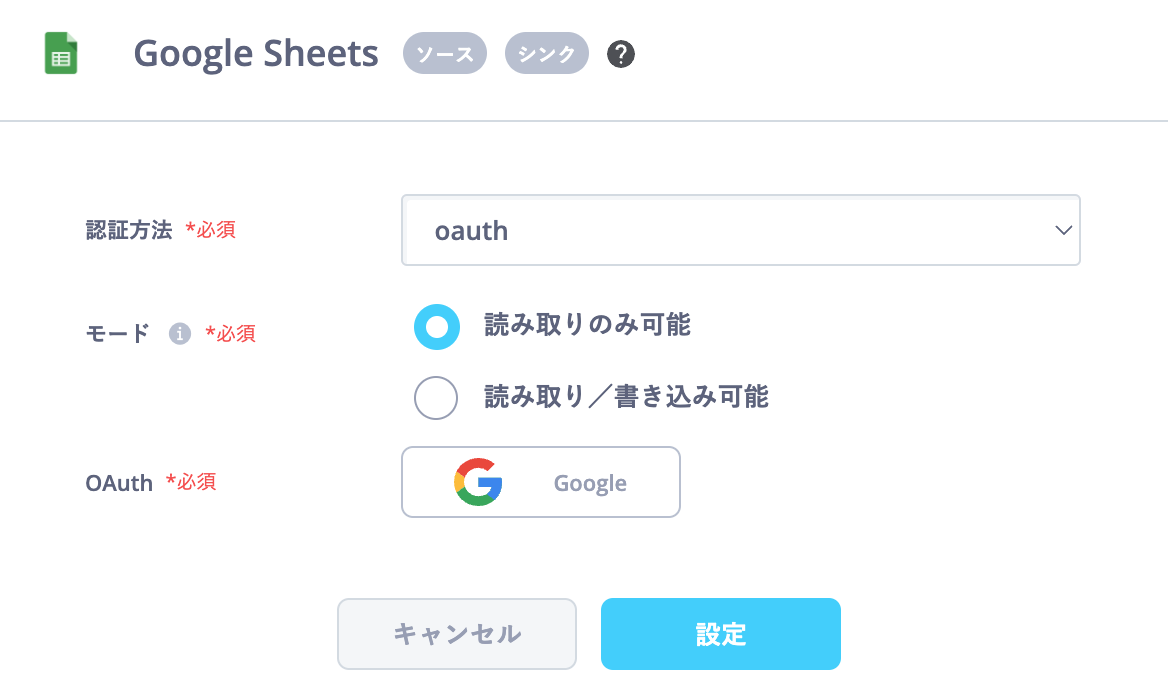
Task: Click the oauth text in the auth selector
Action: click(x=472, y=231)
